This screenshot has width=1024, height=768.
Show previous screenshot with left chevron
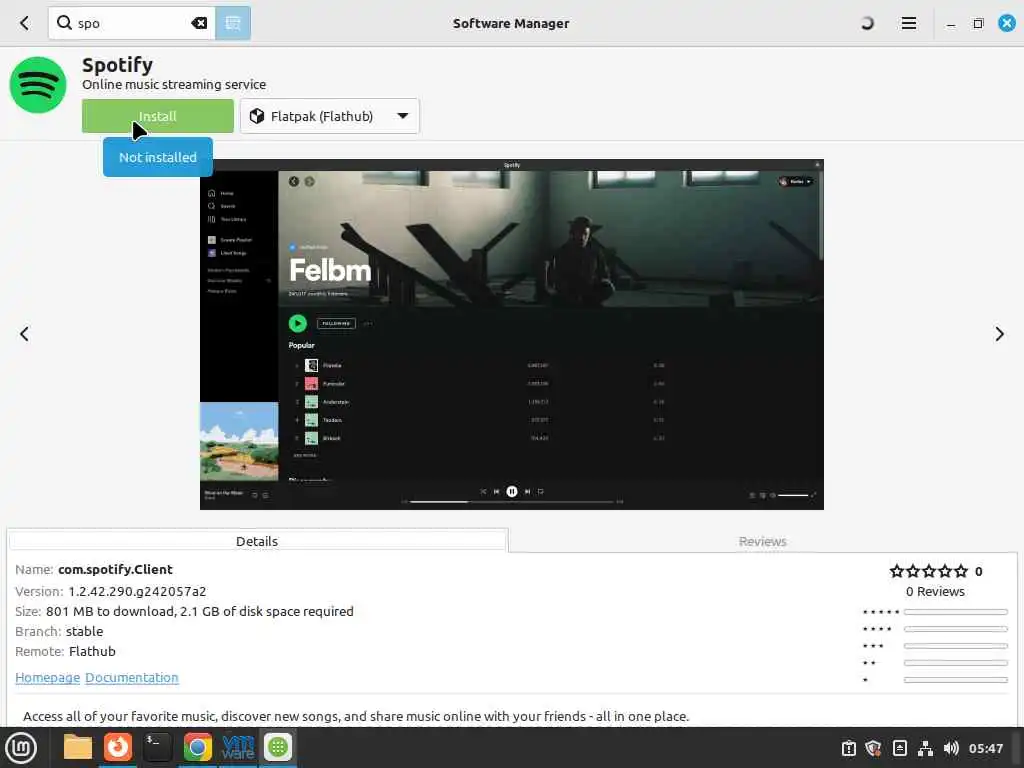24,334
